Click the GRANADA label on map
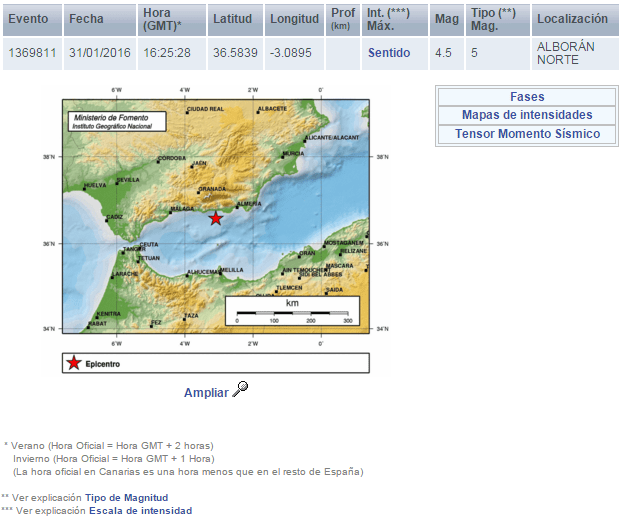 click(212, 189)
